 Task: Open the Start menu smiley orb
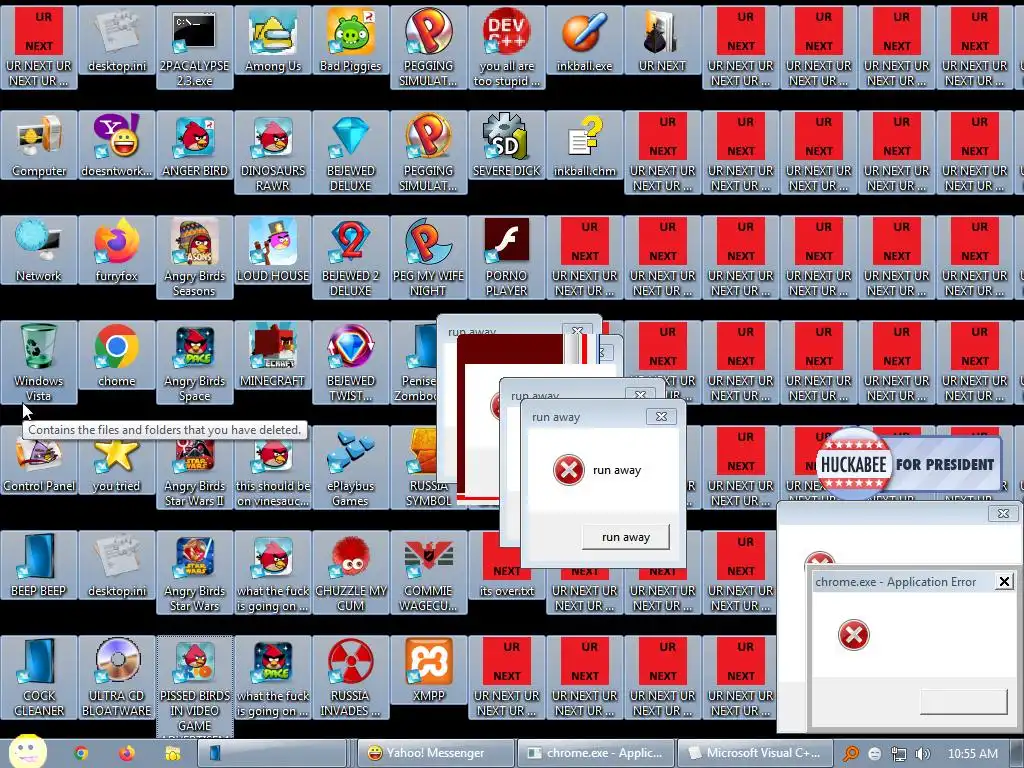tap(27, 751)
